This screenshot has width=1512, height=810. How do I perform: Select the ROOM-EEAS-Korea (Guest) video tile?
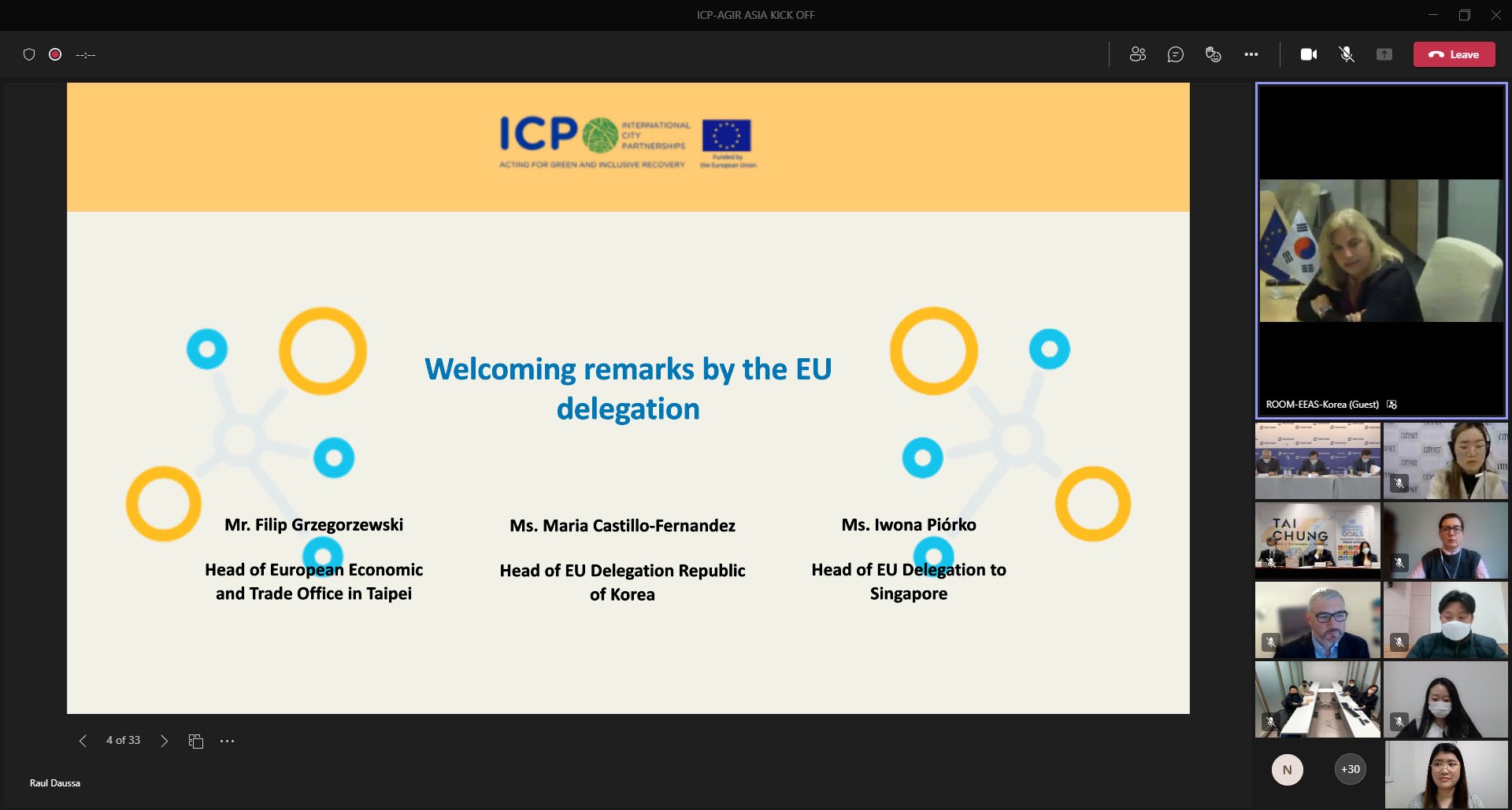[1381, 250]
